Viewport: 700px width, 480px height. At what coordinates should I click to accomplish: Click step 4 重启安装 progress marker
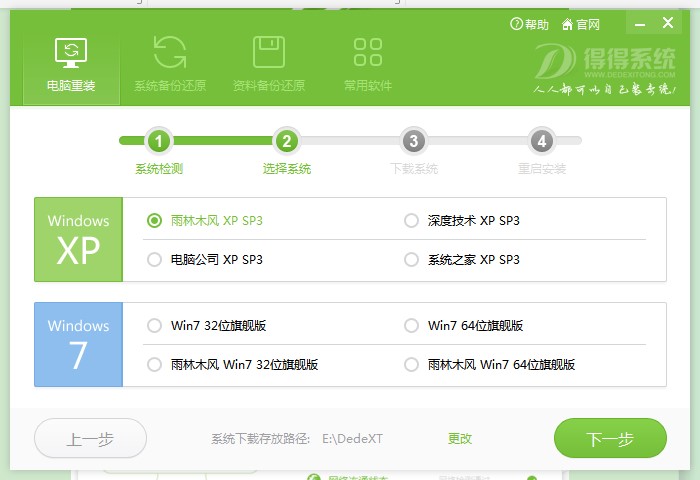pyautogui.click(x=542, y=141)
